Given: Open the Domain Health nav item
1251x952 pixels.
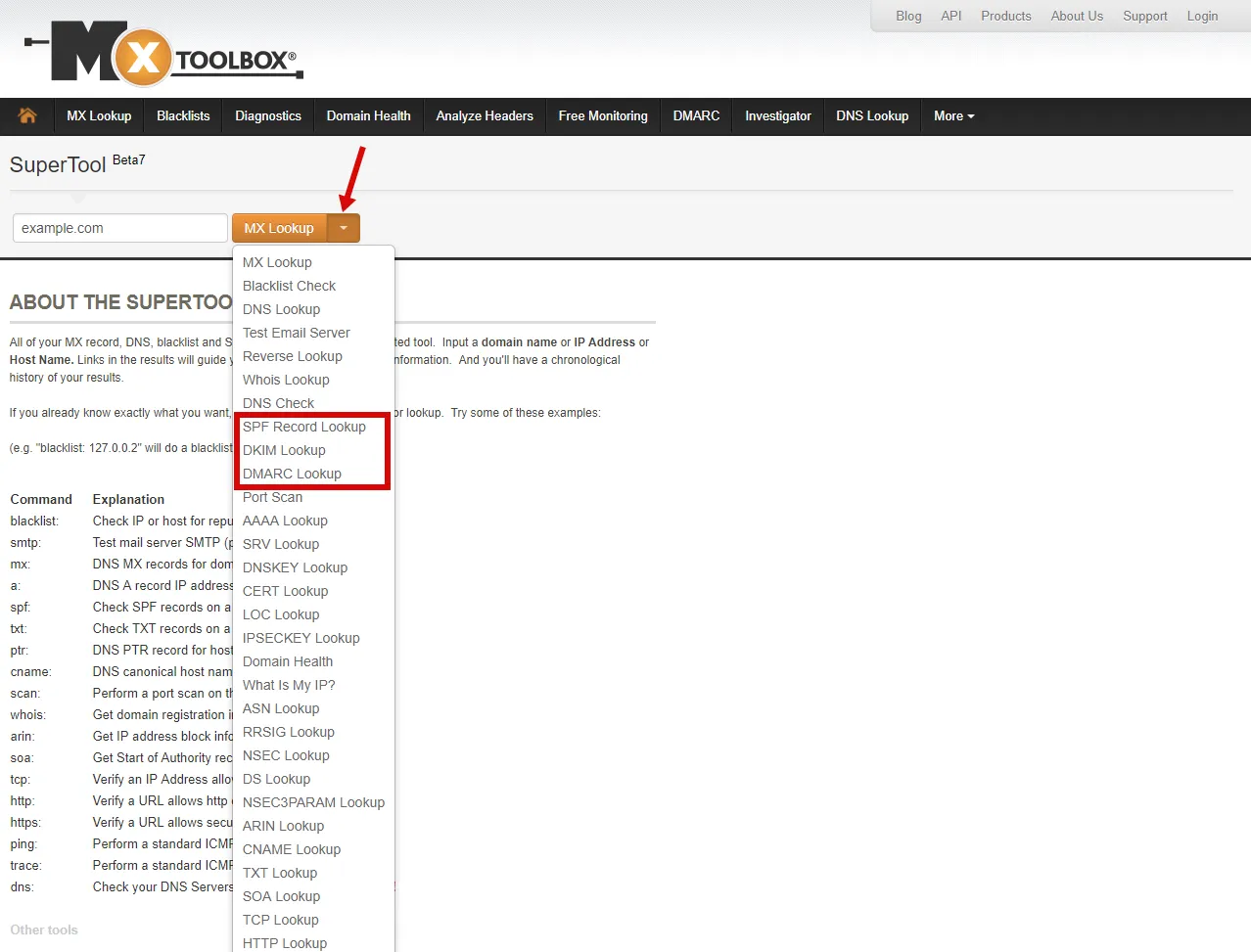Looking at the screenshot, I should [x=369, y=115].
